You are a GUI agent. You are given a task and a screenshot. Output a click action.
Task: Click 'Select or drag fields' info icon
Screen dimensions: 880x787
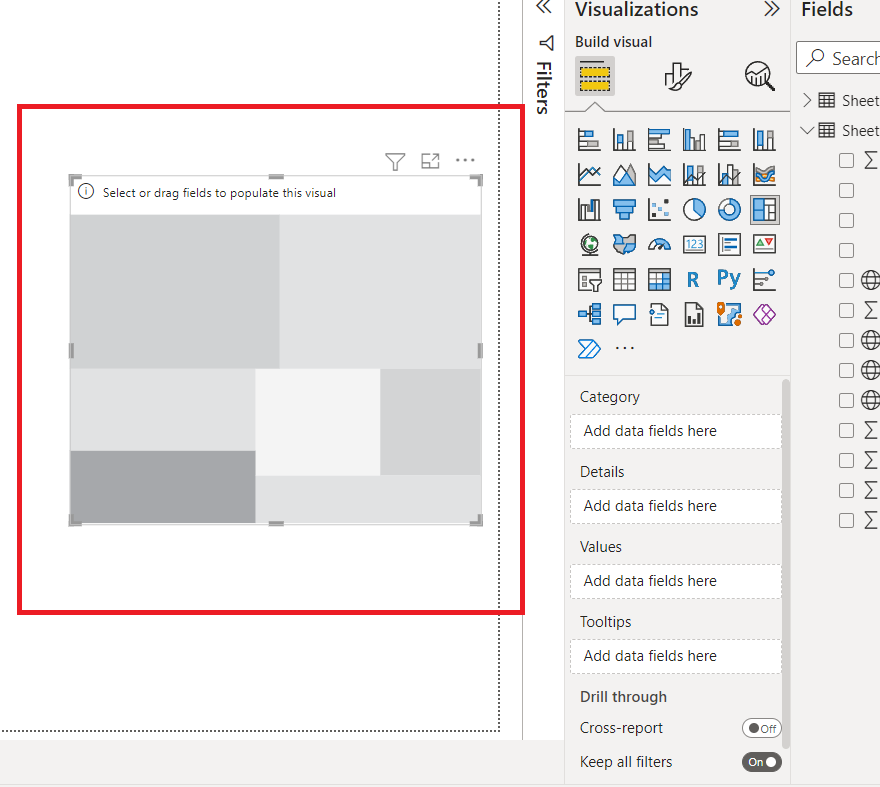(x=86, y=191)
